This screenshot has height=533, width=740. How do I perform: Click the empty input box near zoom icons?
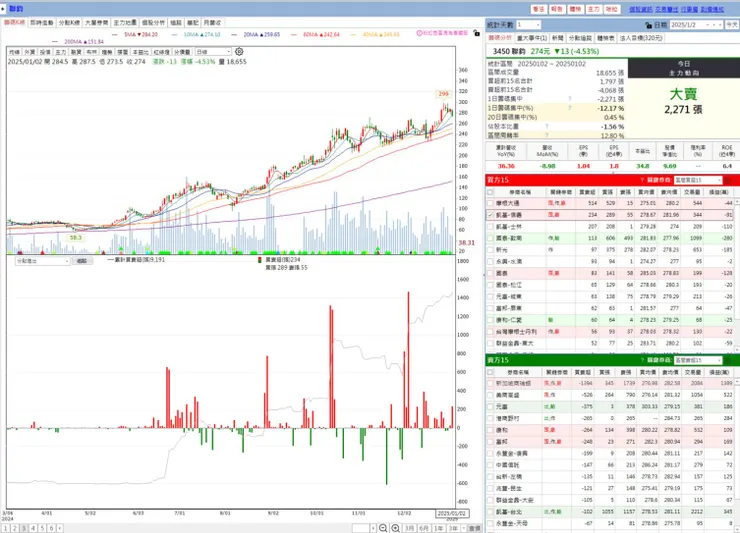click(361, 528)
